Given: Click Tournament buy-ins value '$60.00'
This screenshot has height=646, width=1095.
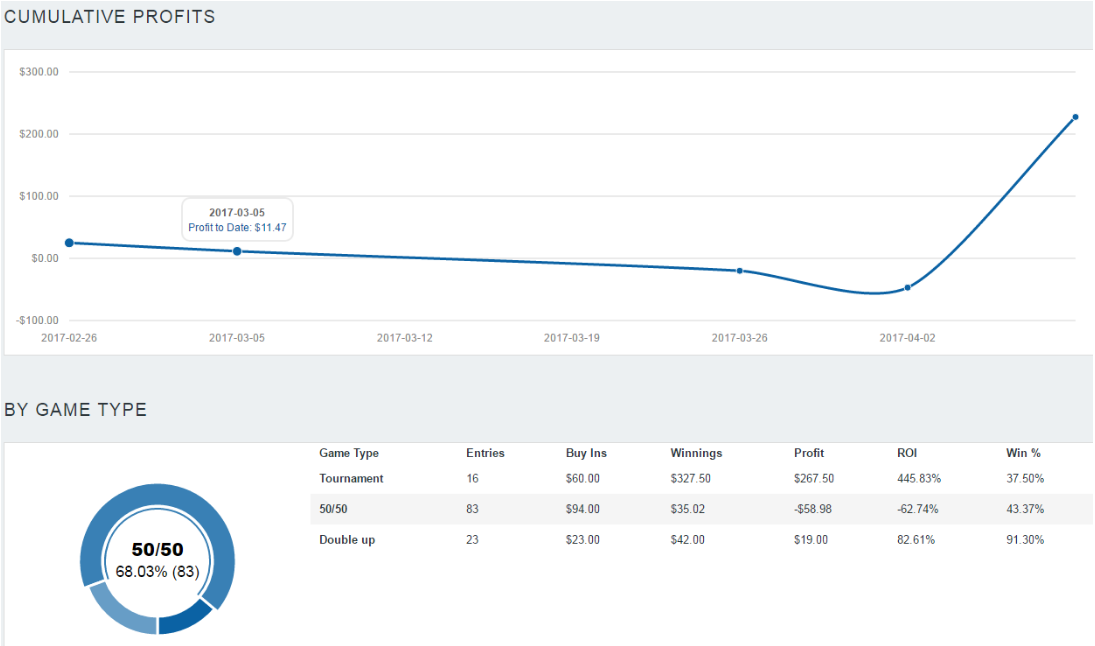Looking at the screenshot, I should pos(583,478).
